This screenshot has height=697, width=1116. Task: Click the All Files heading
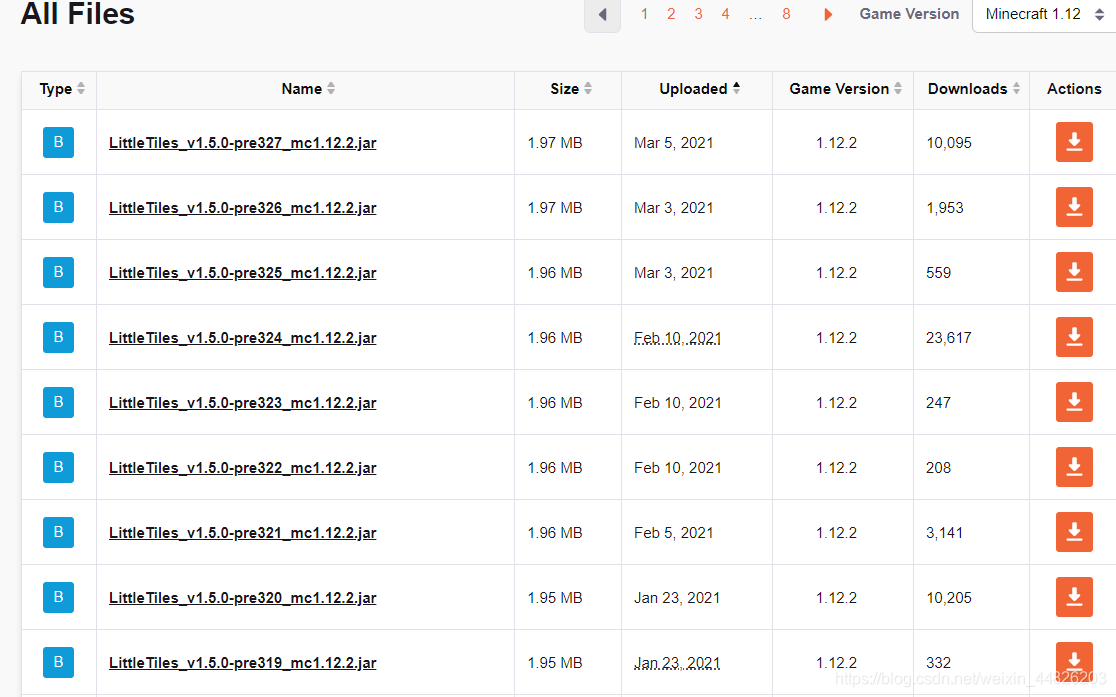coord(78,14)
